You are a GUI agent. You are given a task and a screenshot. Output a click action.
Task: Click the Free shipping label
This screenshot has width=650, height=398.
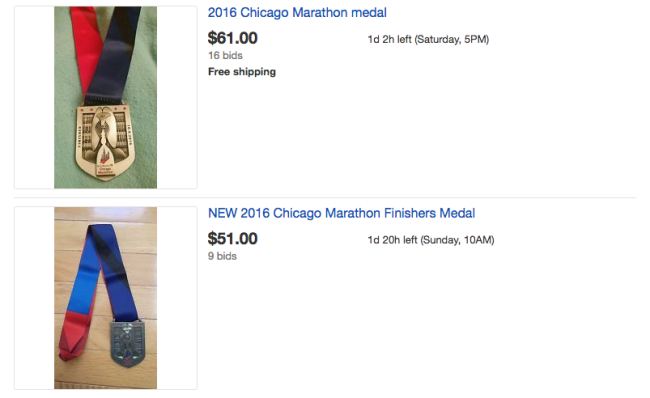click(242, 72)
